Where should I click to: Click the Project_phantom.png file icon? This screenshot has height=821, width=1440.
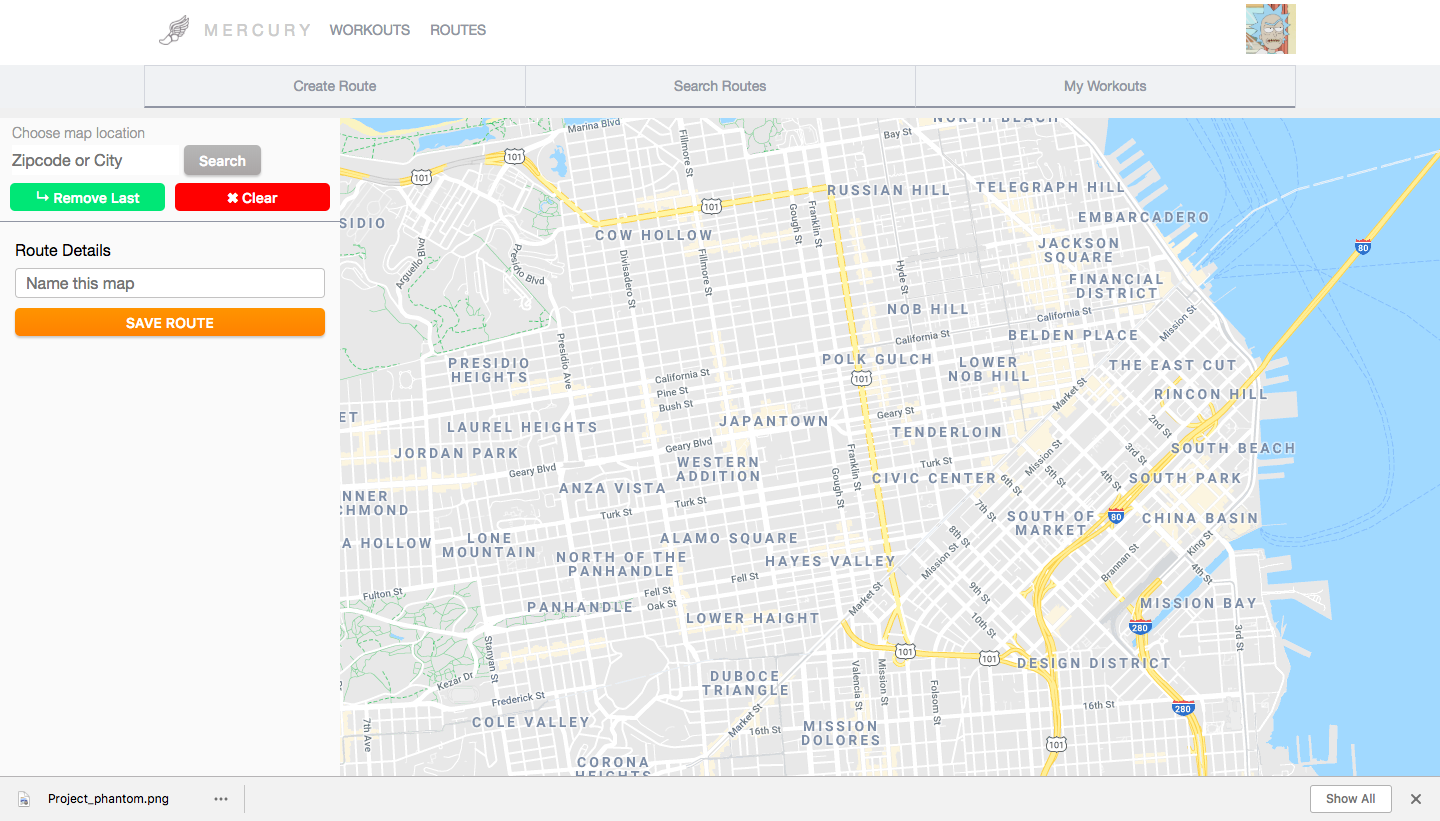[24, 799]
